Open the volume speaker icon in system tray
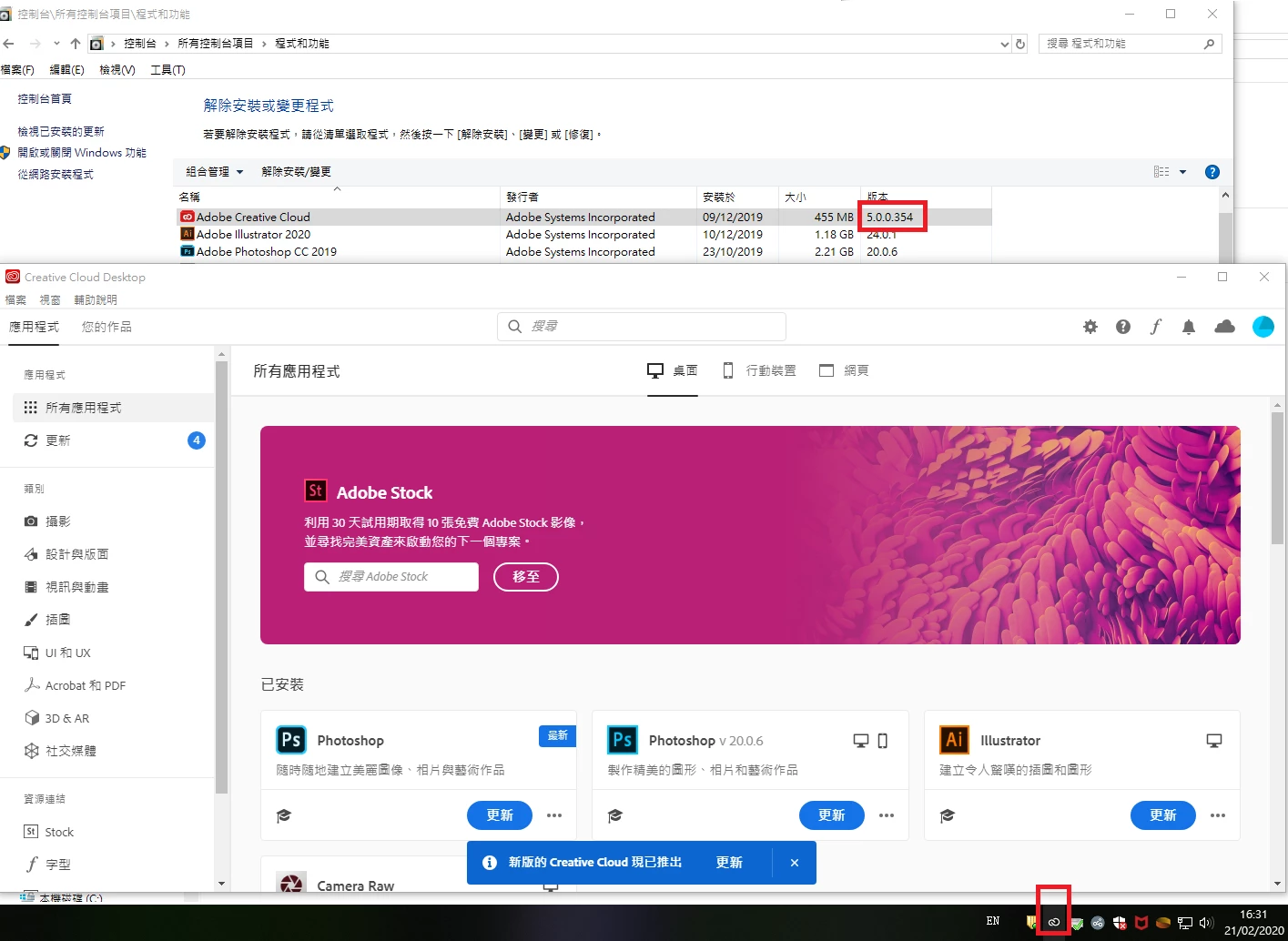The image size is (1288, 941). pos(1206,922)
